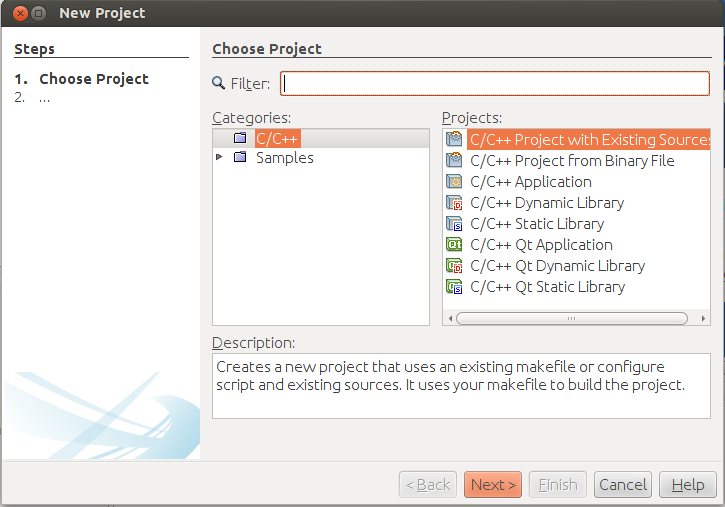Click the Projects list horizontal scrollbar
The height and width of the screenshot is (507, 725).
pyautogui.click(x=571, y=318)
